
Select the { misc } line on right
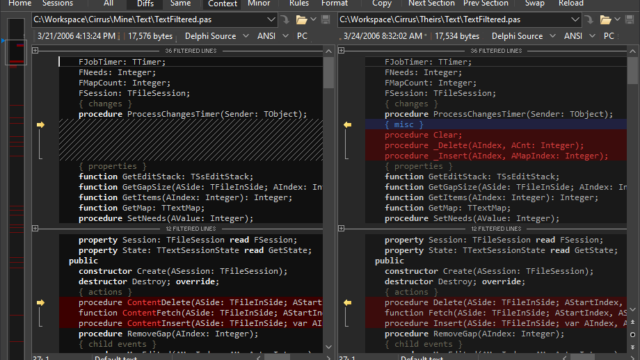(x=496, y=124)
